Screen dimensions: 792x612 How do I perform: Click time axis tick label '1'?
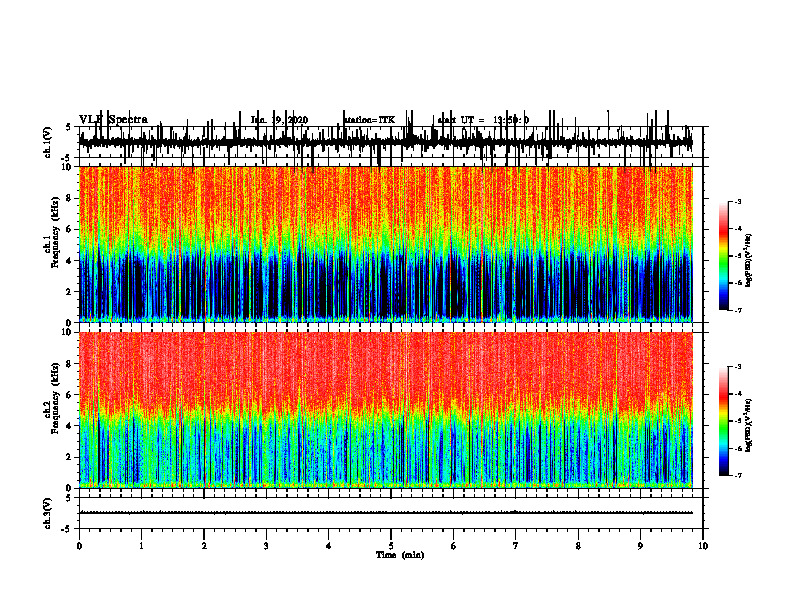(x=142, y=546)
